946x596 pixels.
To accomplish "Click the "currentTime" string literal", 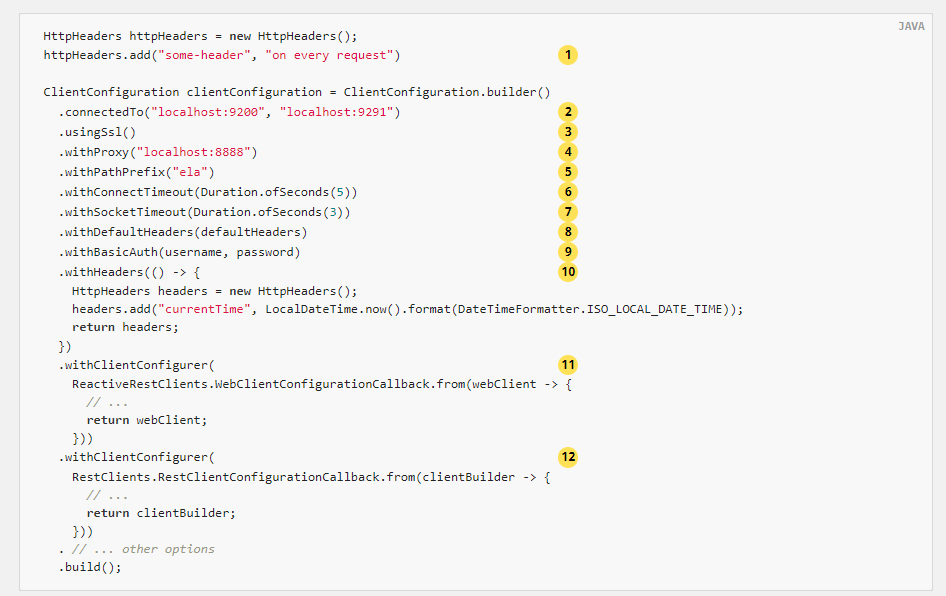I will coord(205,309).
